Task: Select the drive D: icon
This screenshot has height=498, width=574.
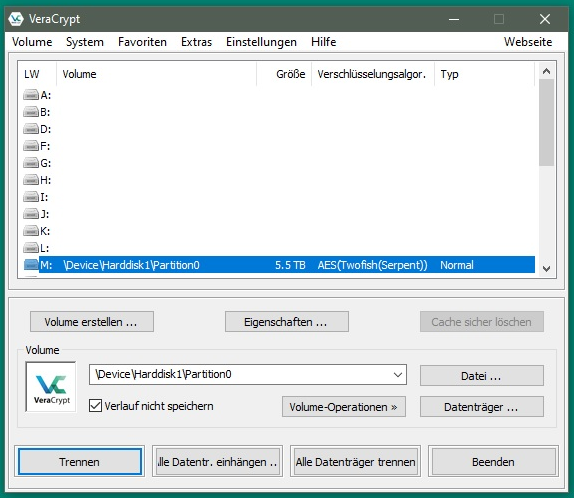Action: coord(31,129)
